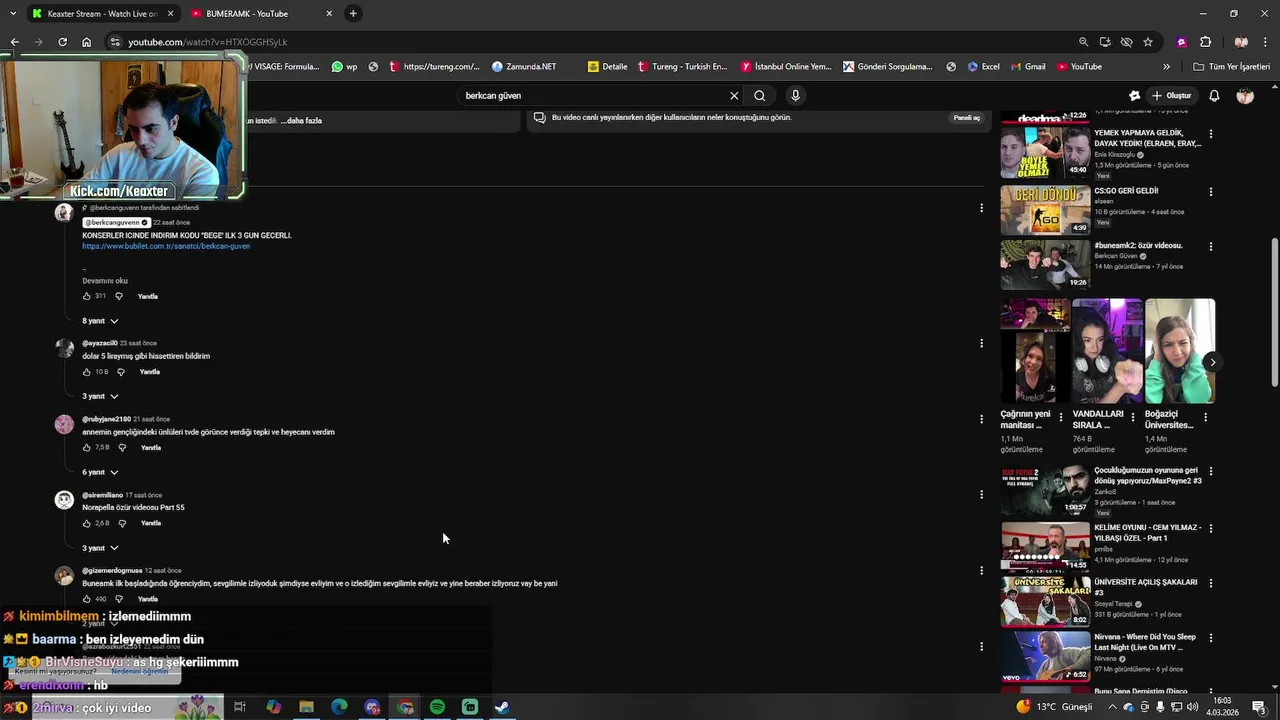This screenshot has height=720, width=1280.
Task: Expand 'Devamını oku' on pinned comment
Action: [x=105, y=281]
